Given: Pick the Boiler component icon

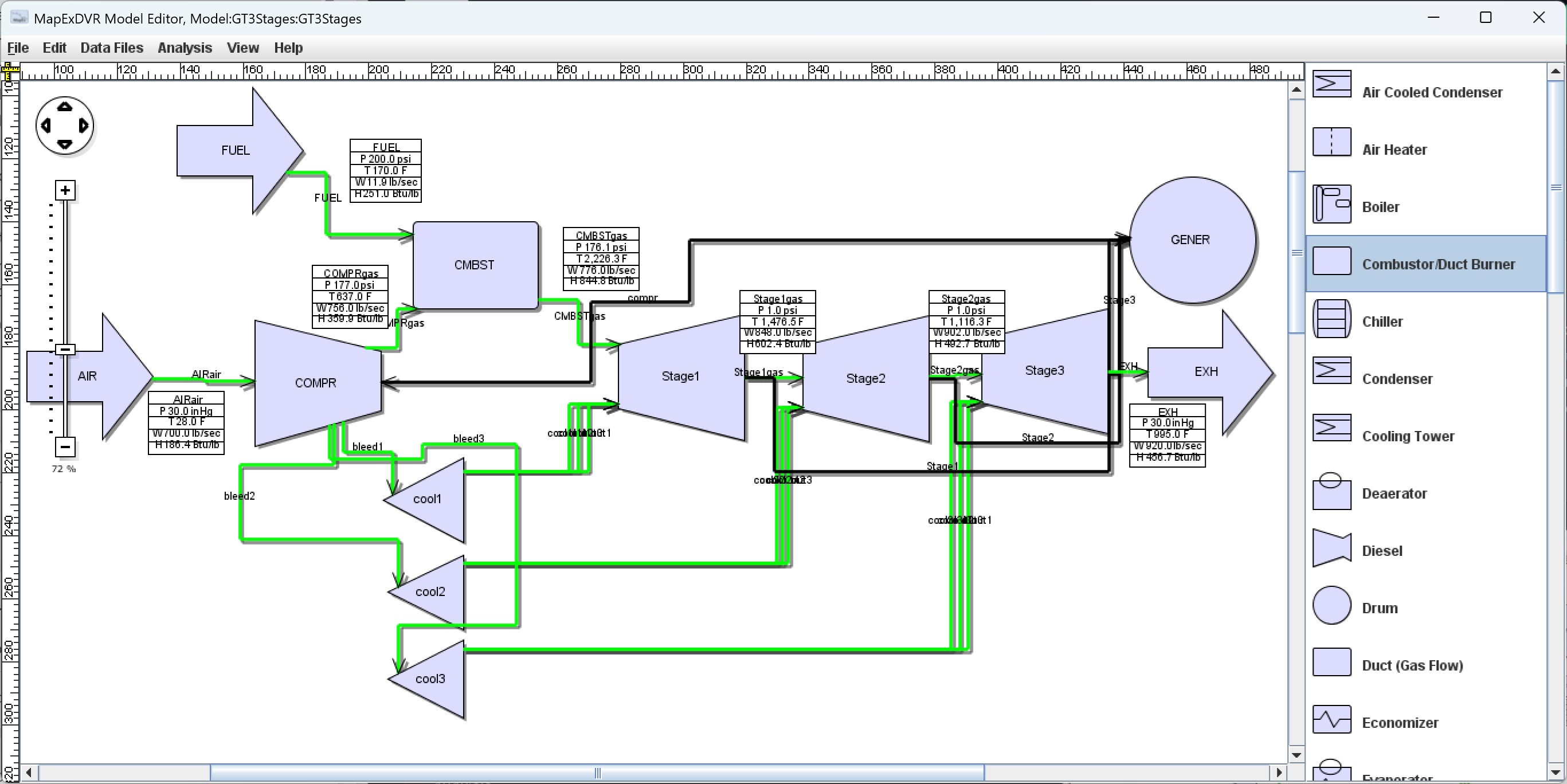Looking at the screenshot, I should point(1331,204).
